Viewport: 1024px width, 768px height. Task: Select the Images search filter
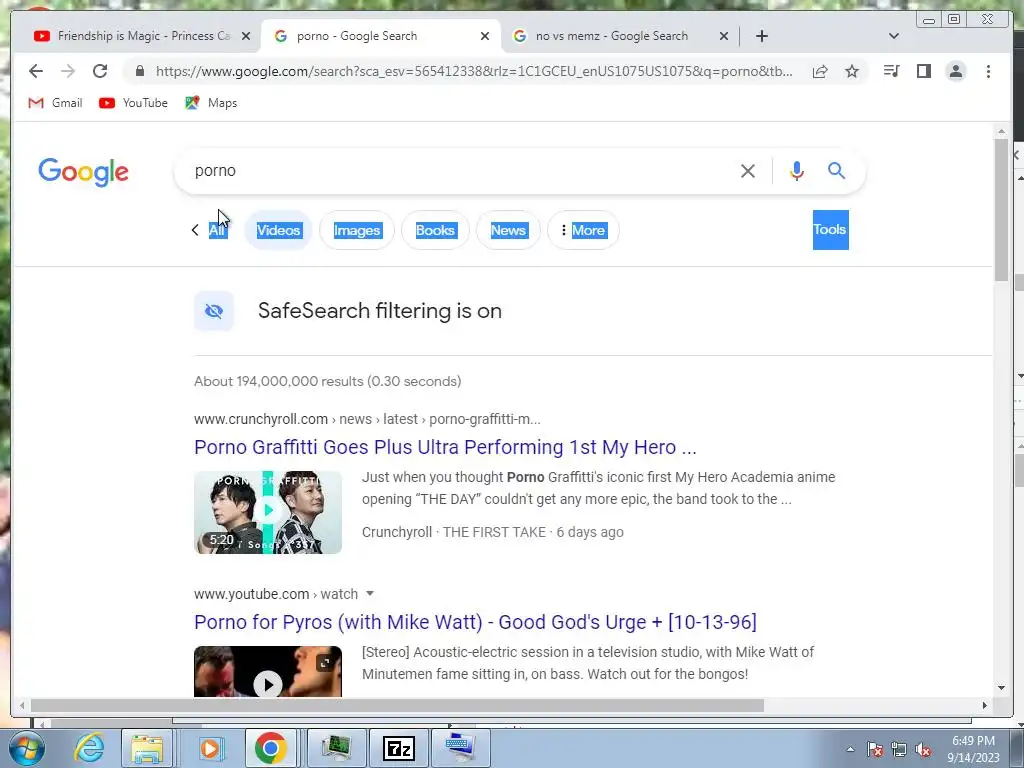[357, 230]
